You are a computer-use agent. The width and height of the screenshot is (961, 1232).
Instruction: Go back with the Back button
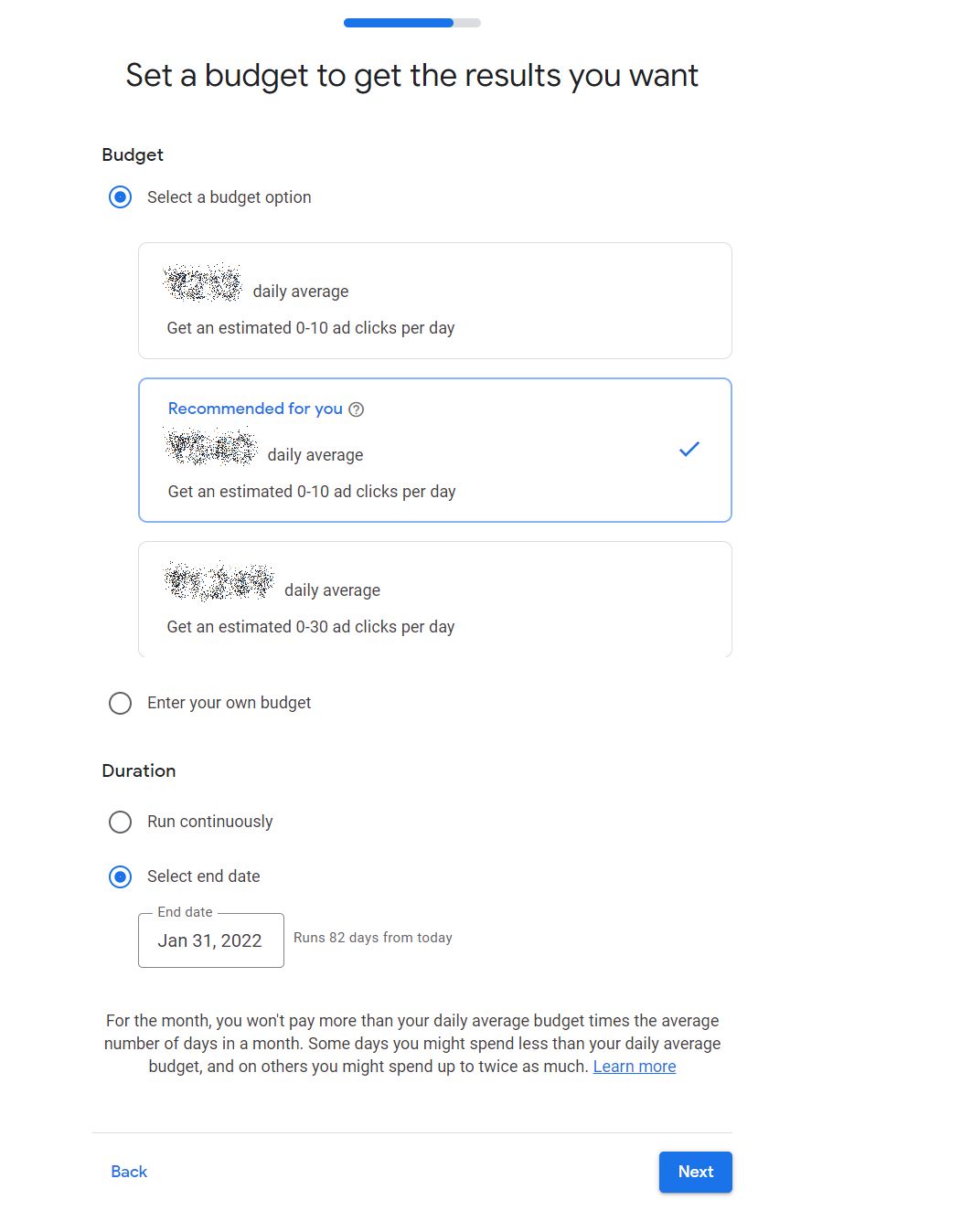[129, 1172]
